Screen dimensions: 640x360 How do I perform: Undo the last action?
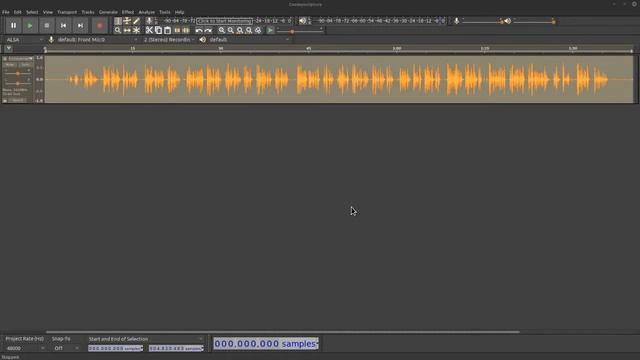199,30
